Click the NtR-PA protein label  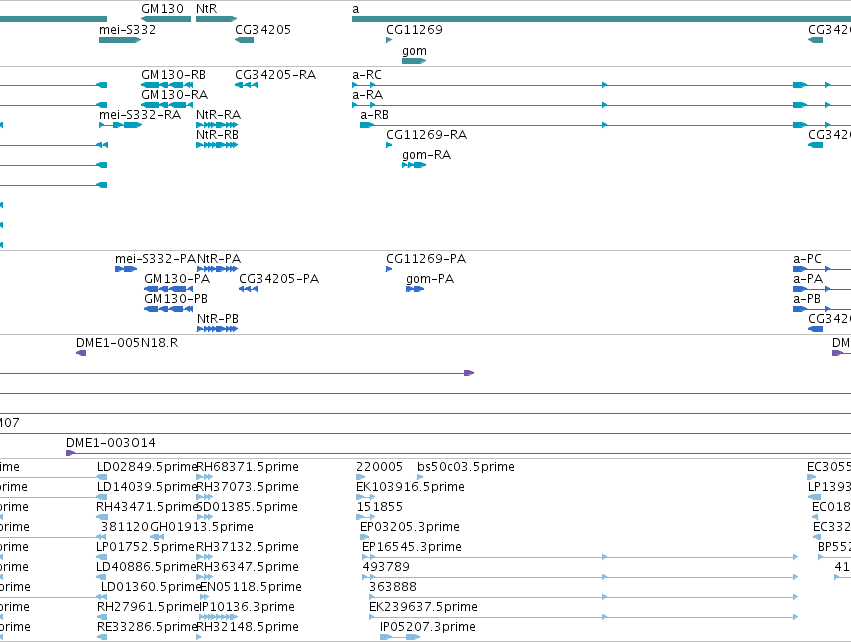(x=219, y=258)
